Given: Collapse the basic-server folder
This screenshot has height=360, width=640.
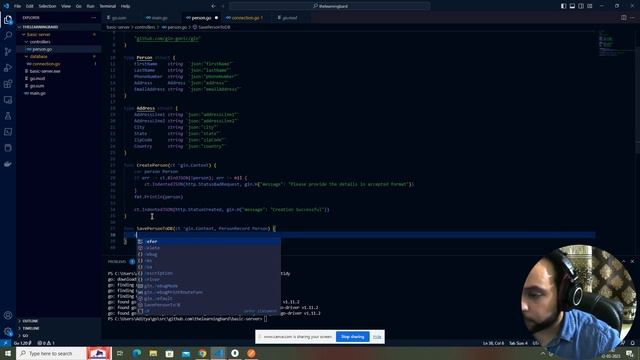Looking at the screenshot, I should [x=38, y=34].
